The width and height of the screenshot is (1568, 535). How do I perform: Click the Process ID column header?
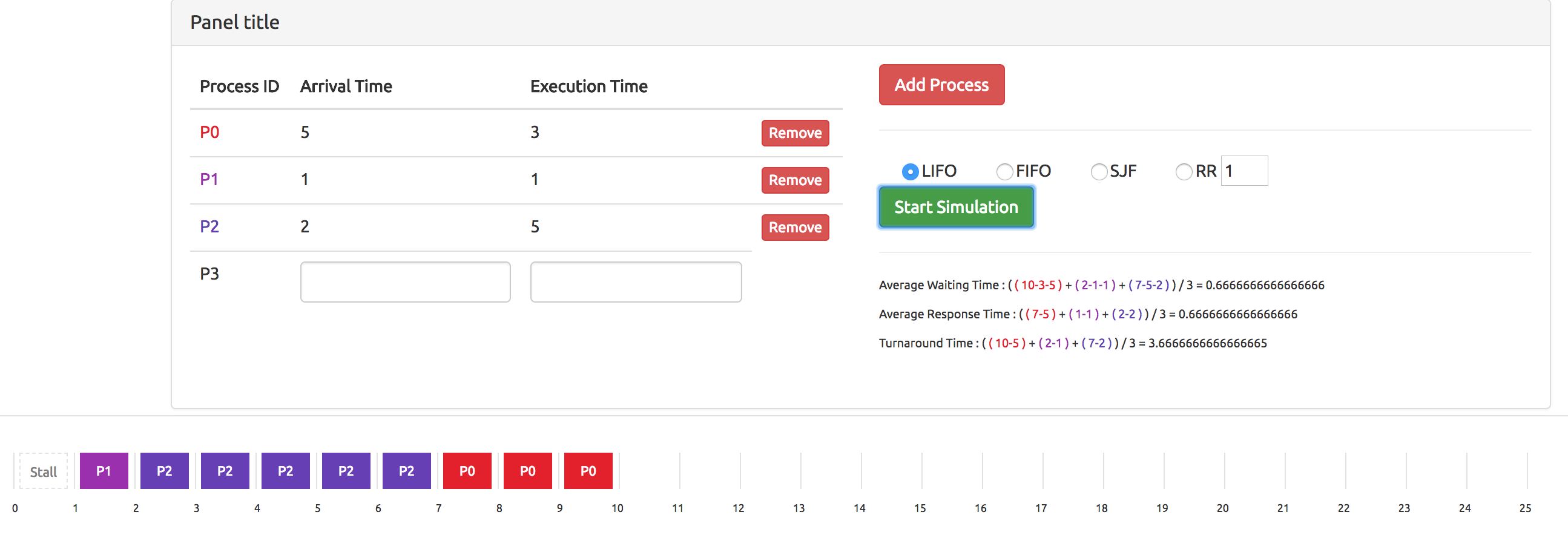click(239, 87)
